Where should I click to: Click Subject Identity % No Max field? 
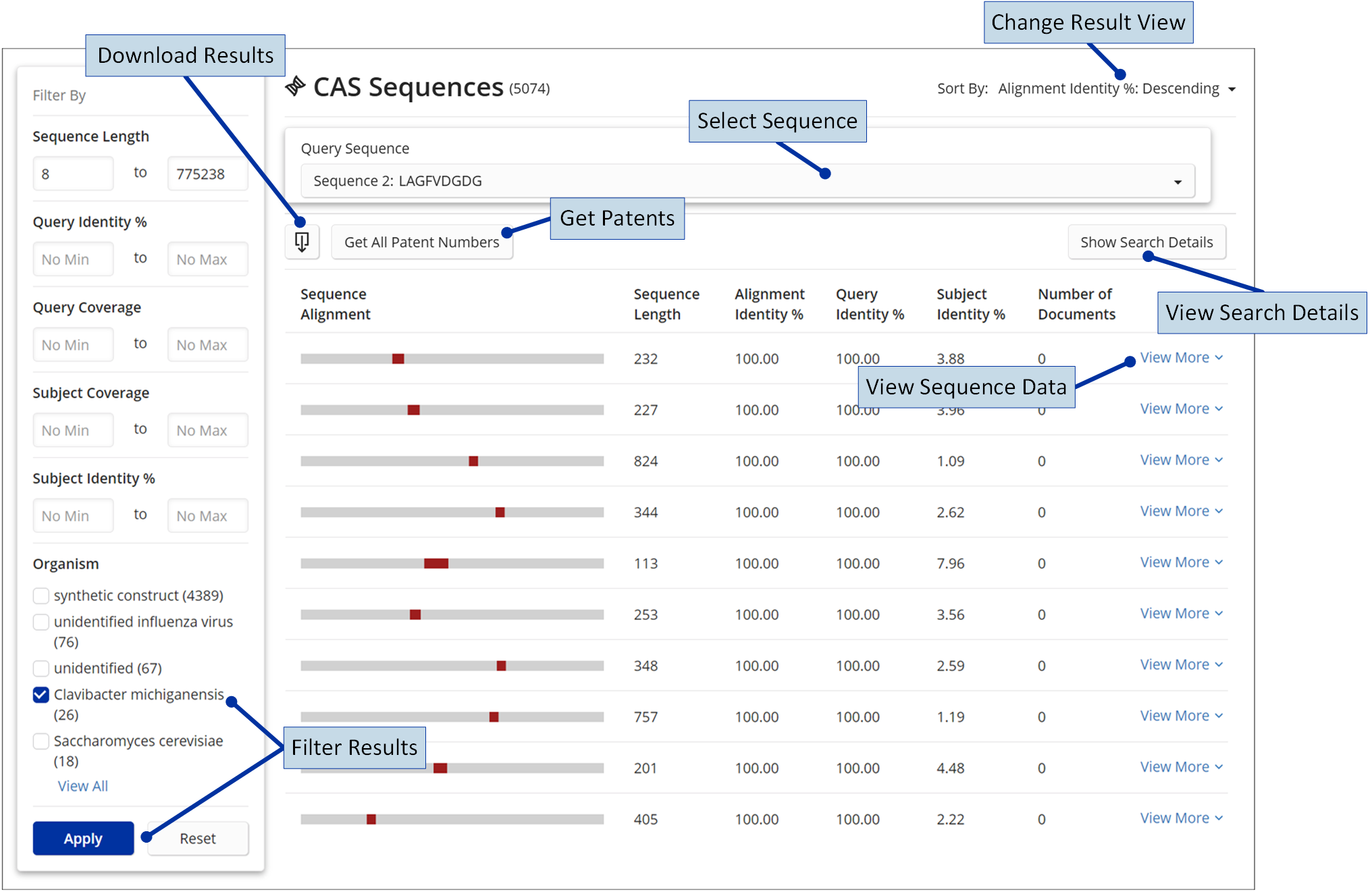(208, 517)
